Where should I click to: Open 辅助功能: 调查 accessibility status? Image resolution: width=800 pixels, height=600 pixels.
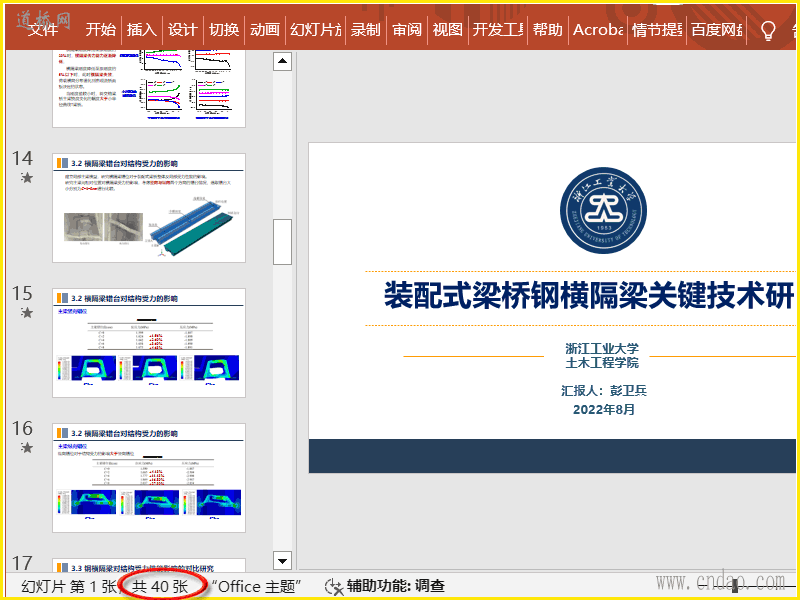coord(395,586)
